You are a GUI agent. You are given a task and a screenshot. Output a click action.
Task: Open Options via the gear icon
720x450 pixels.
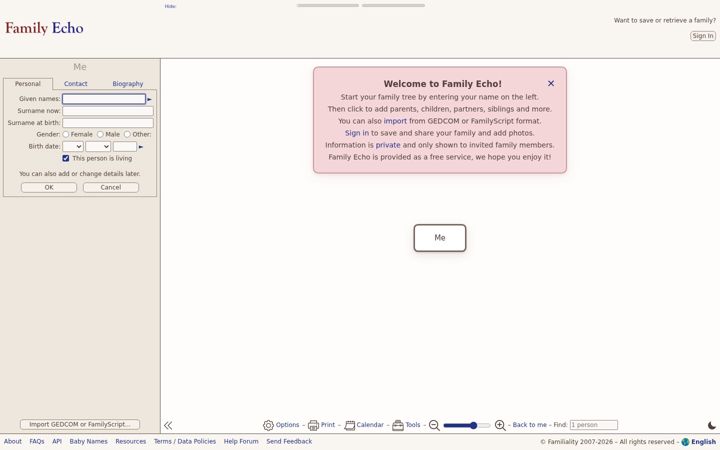pos(268,425)
